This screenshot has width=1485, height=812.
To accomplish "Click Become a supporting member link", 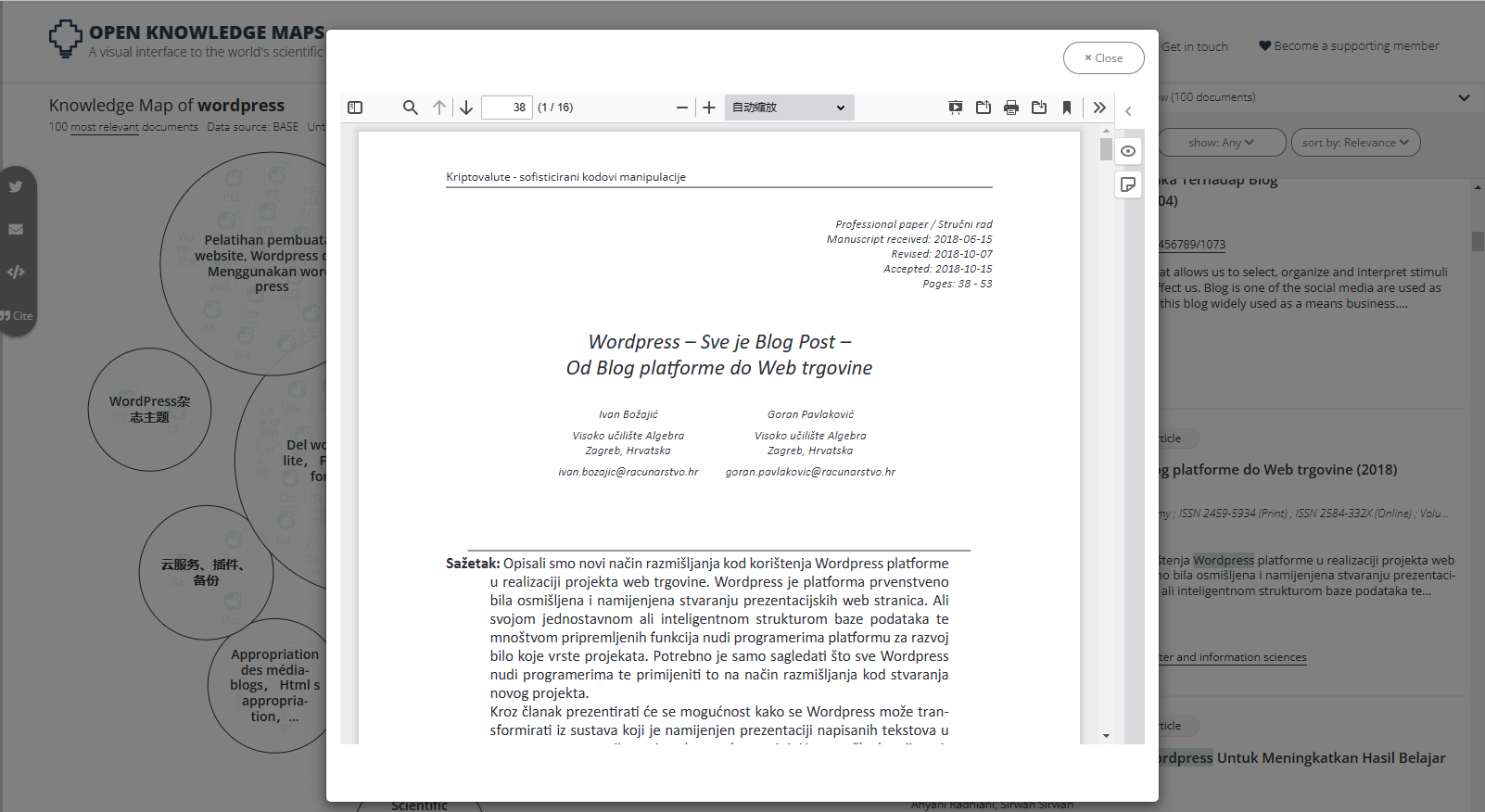I will [x=1349, y=46].
